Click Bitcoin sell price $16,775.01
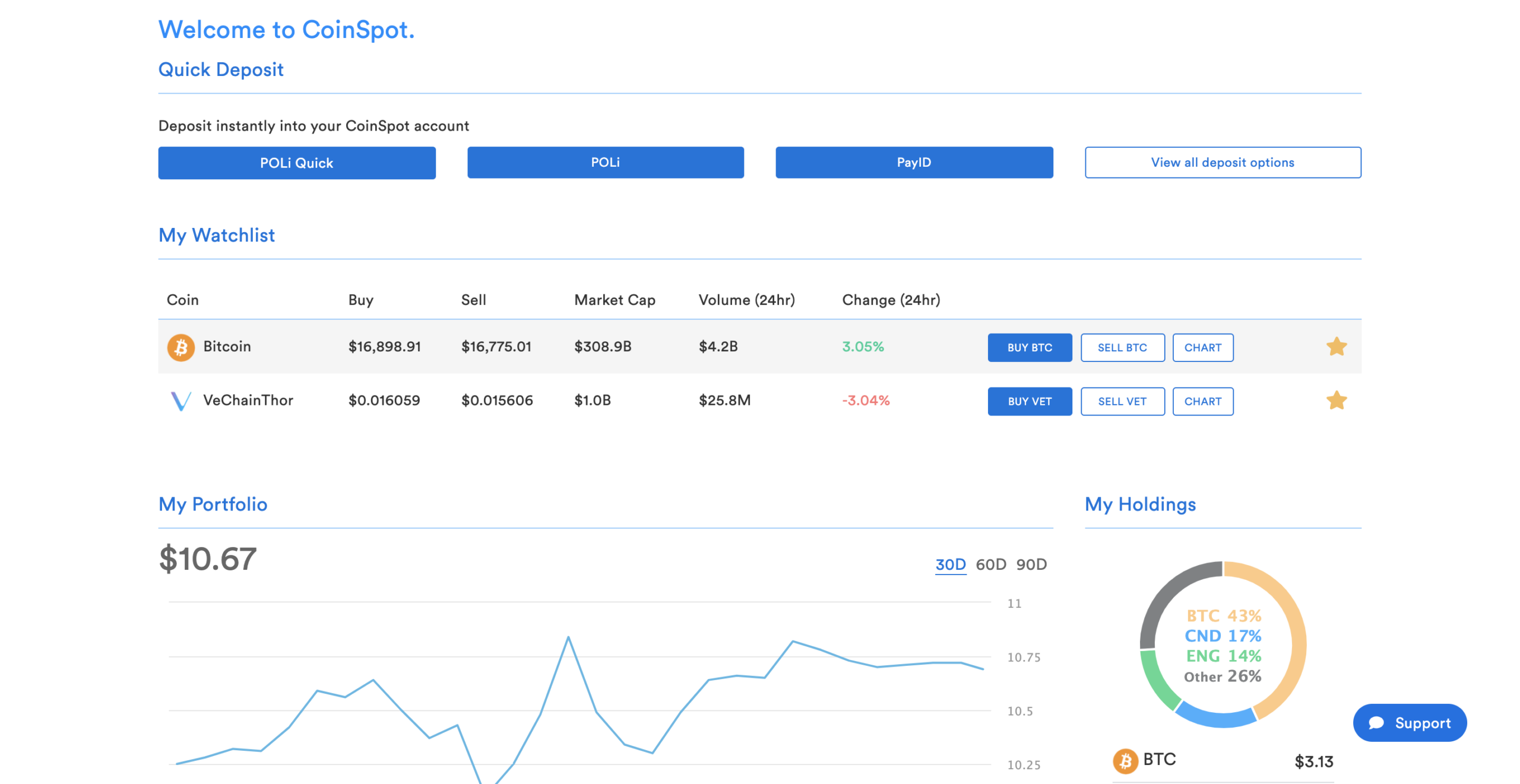This screenshot has width=1520, height=784. tap(496, 347)
